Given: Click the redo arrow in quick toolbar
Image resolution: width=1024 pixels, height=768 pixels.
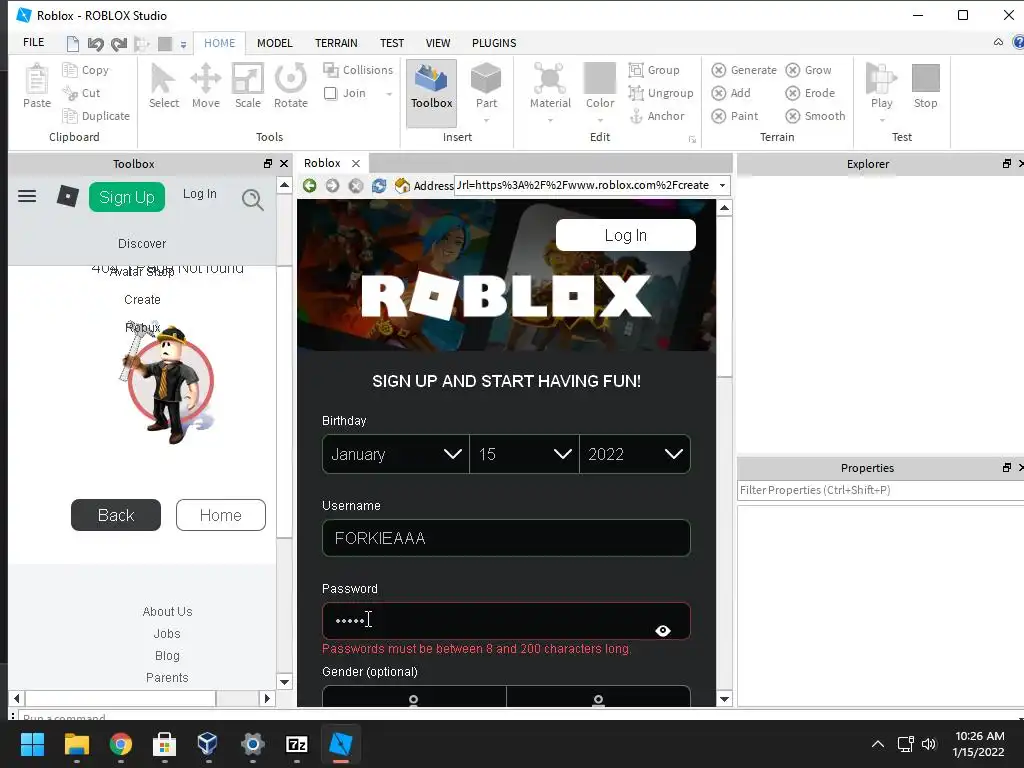Looking at the screenshot, I should click(x=119, y=44).
